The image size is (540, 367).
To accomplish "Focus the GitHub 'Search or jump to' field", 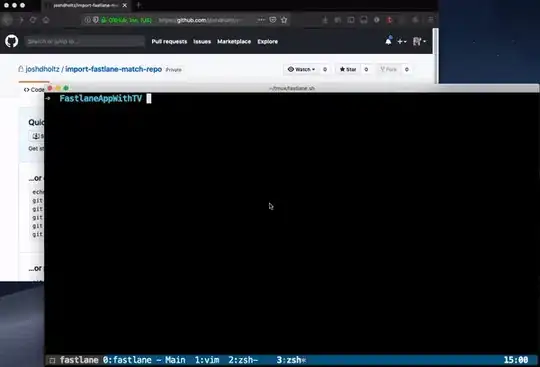I will point(84,41).
